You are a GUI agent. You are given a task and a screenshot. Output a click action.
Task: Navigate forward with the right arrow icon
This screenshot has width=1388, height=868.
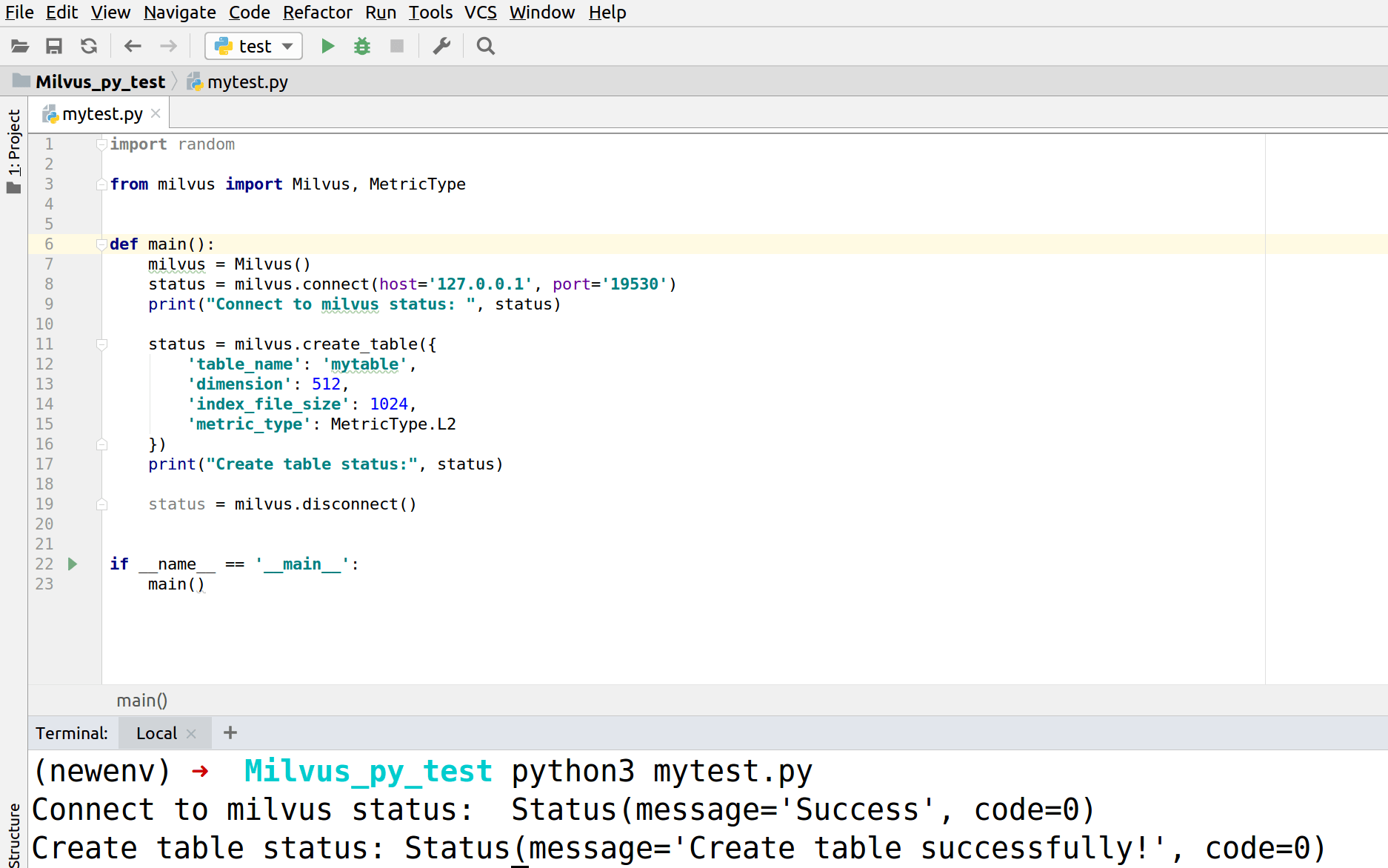click(169, 47)
